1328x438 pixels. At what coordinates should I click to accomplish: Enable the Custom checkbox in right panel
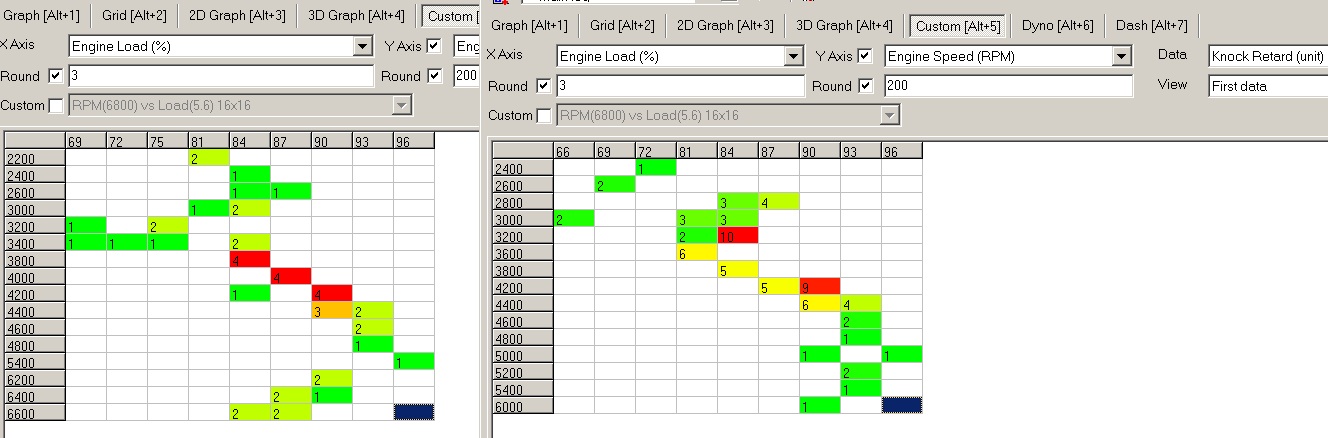543,116
